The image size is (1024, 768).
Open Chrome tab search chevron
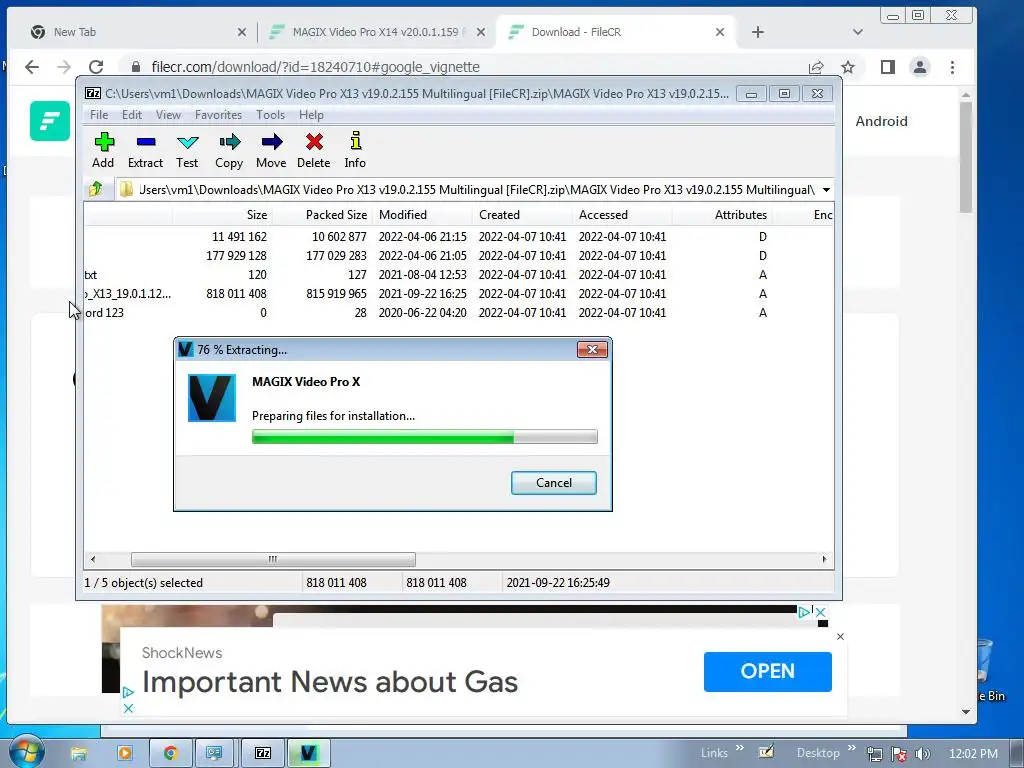tap(858, 32)
